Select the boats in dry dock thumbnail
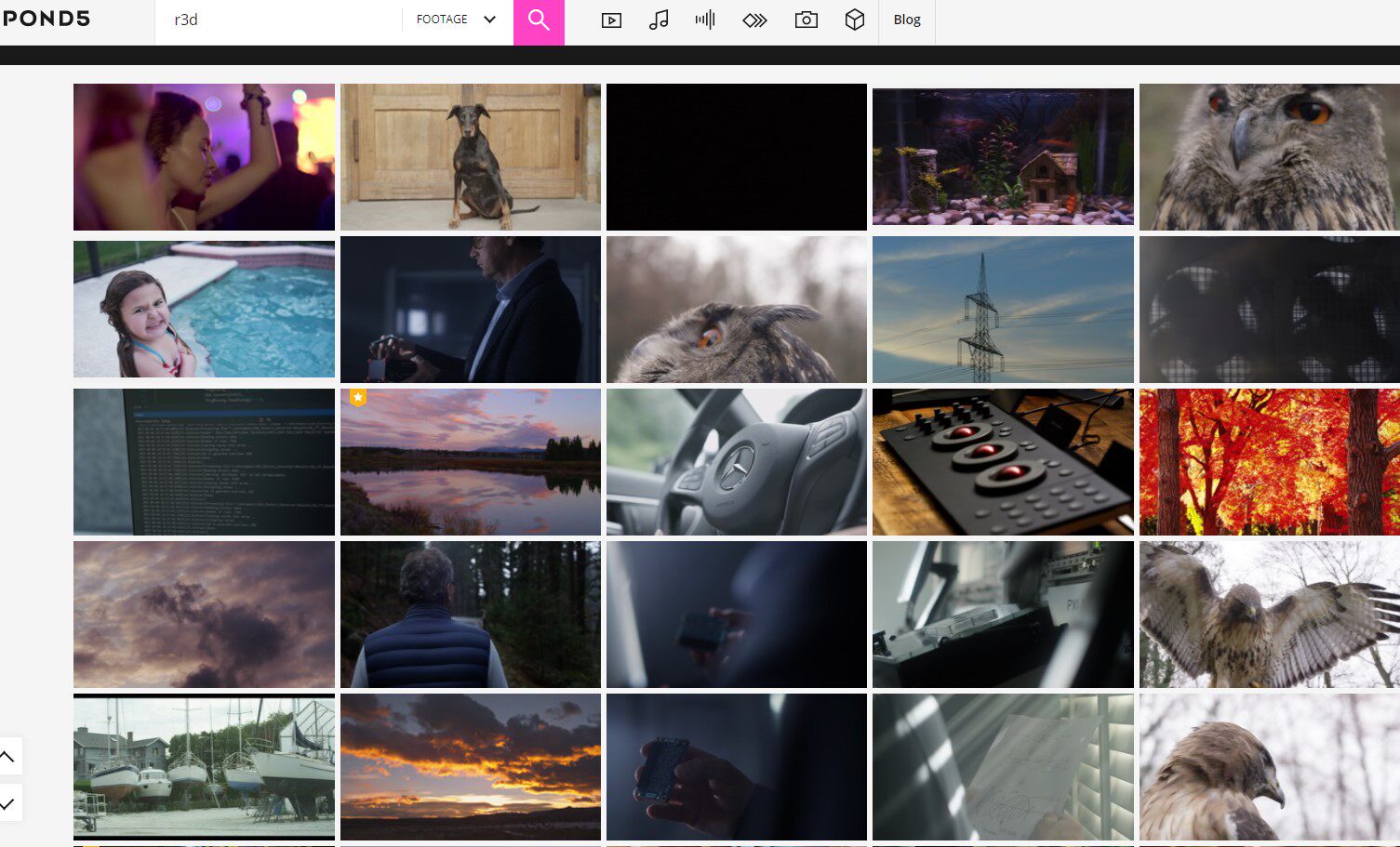Image resolution: width=1400 pixels, height=847 pixels. [x=204, y=766]
